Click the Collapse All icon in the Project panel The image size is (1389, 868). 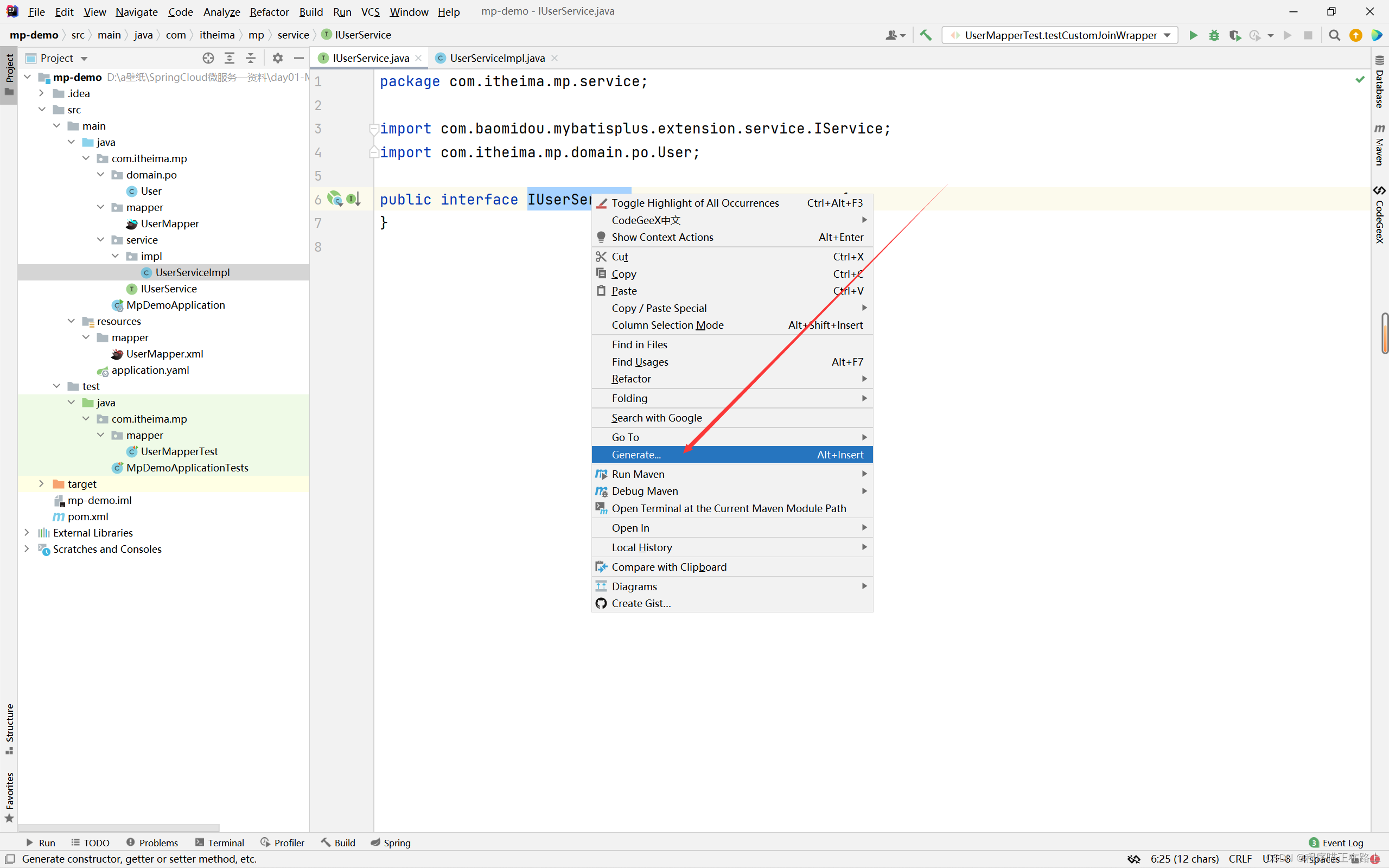(251, 58)
